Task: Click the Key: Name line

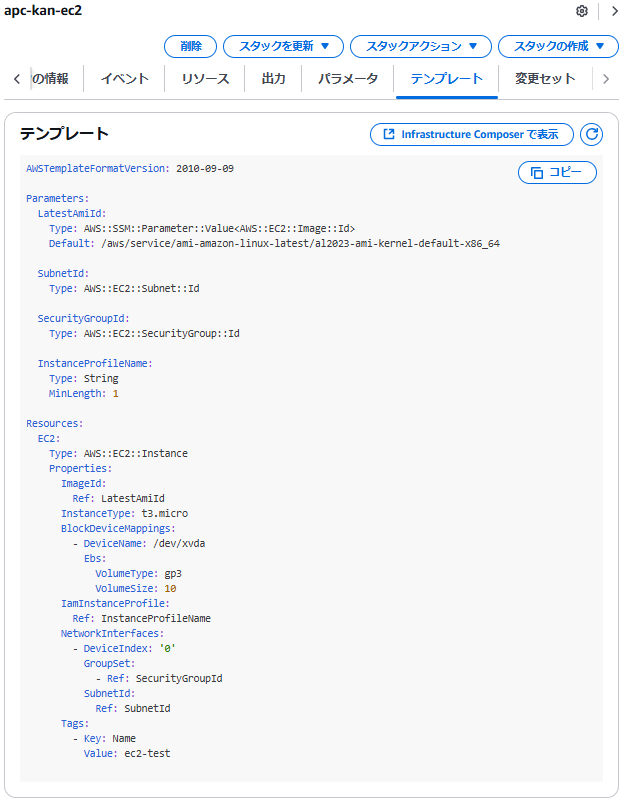Action: 110,738
